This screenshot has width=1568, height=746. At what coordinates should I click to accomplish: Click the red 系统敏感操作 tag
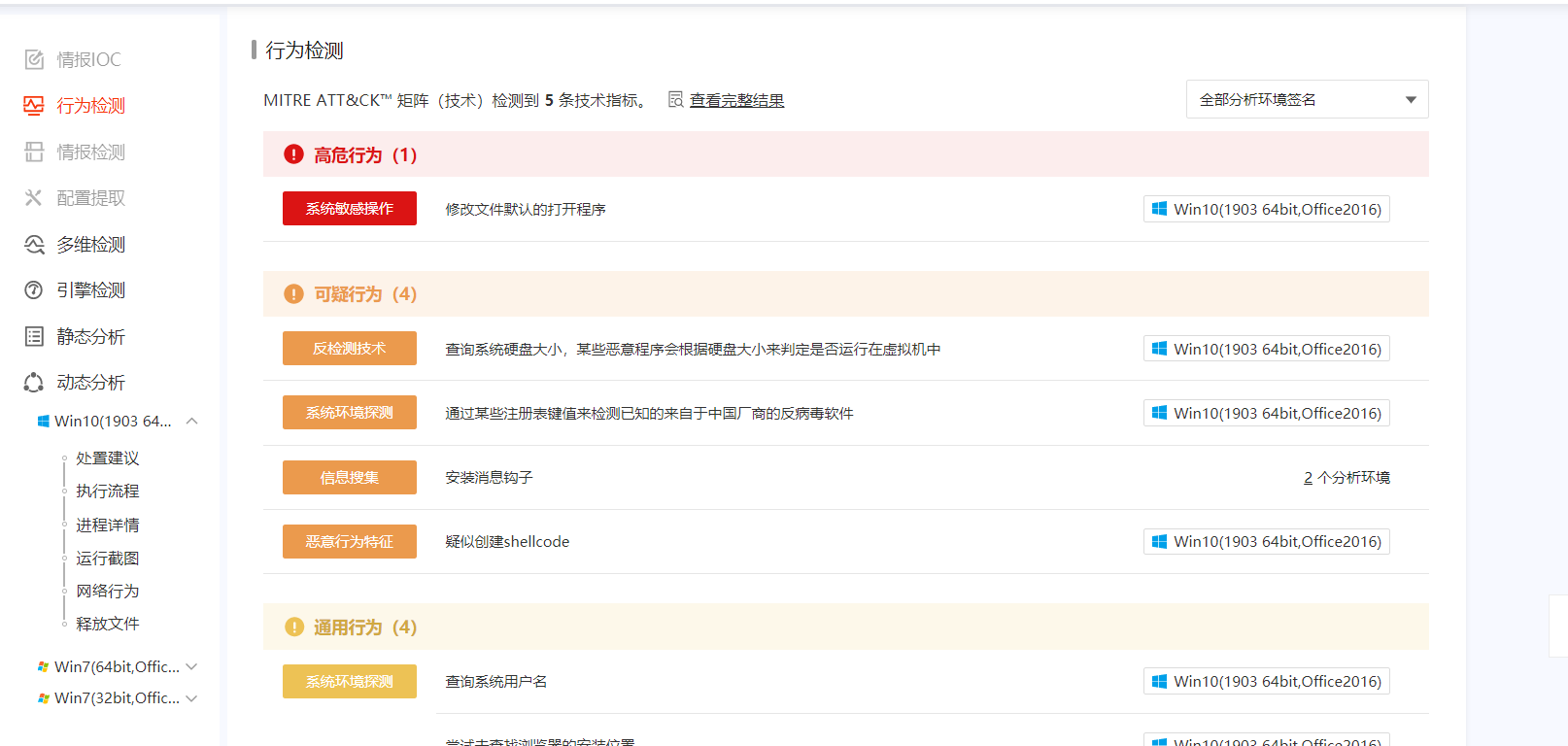click(x=350, y=209)
